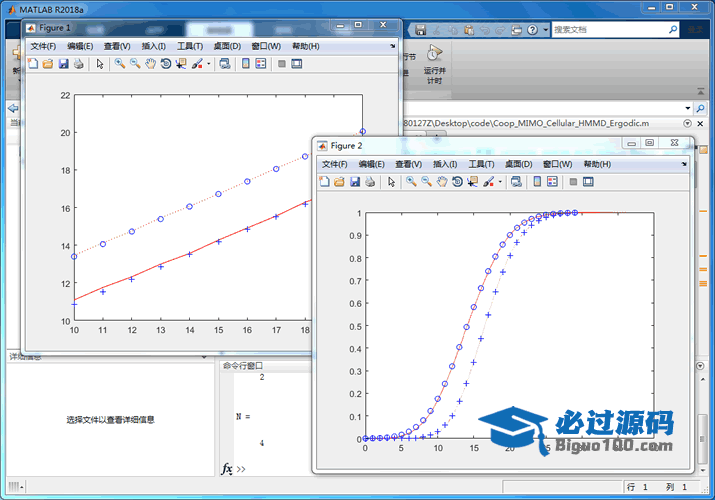715x500 pixels.
Task: Select the Pan hand tool in Figure 2
Action: pos(442,182)
